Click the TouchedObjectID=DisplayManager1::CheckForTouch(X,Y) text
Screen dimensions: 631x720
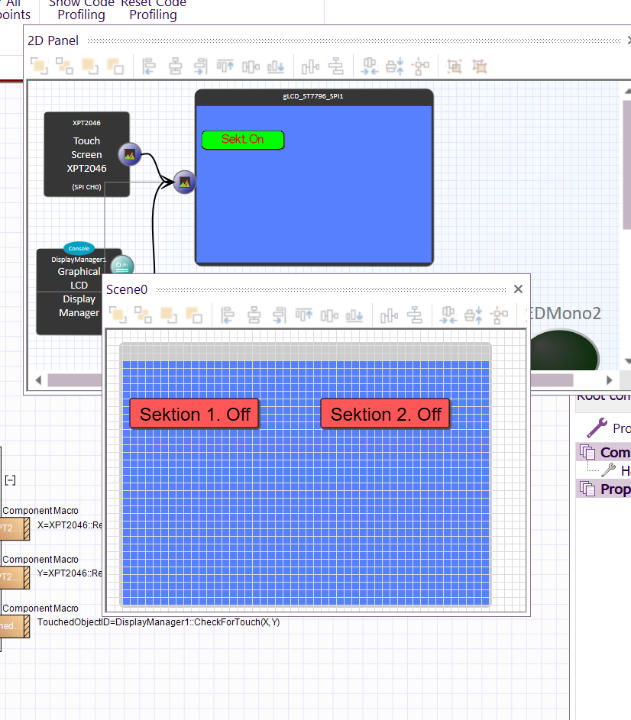tap(158, 622)
